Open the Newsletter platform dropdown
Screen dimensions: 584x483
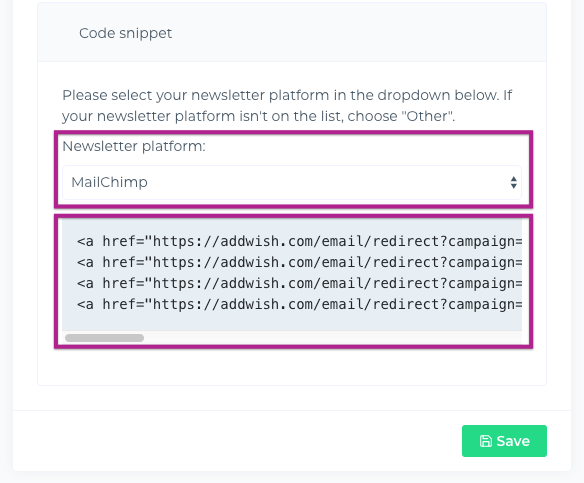pos(292,182)
